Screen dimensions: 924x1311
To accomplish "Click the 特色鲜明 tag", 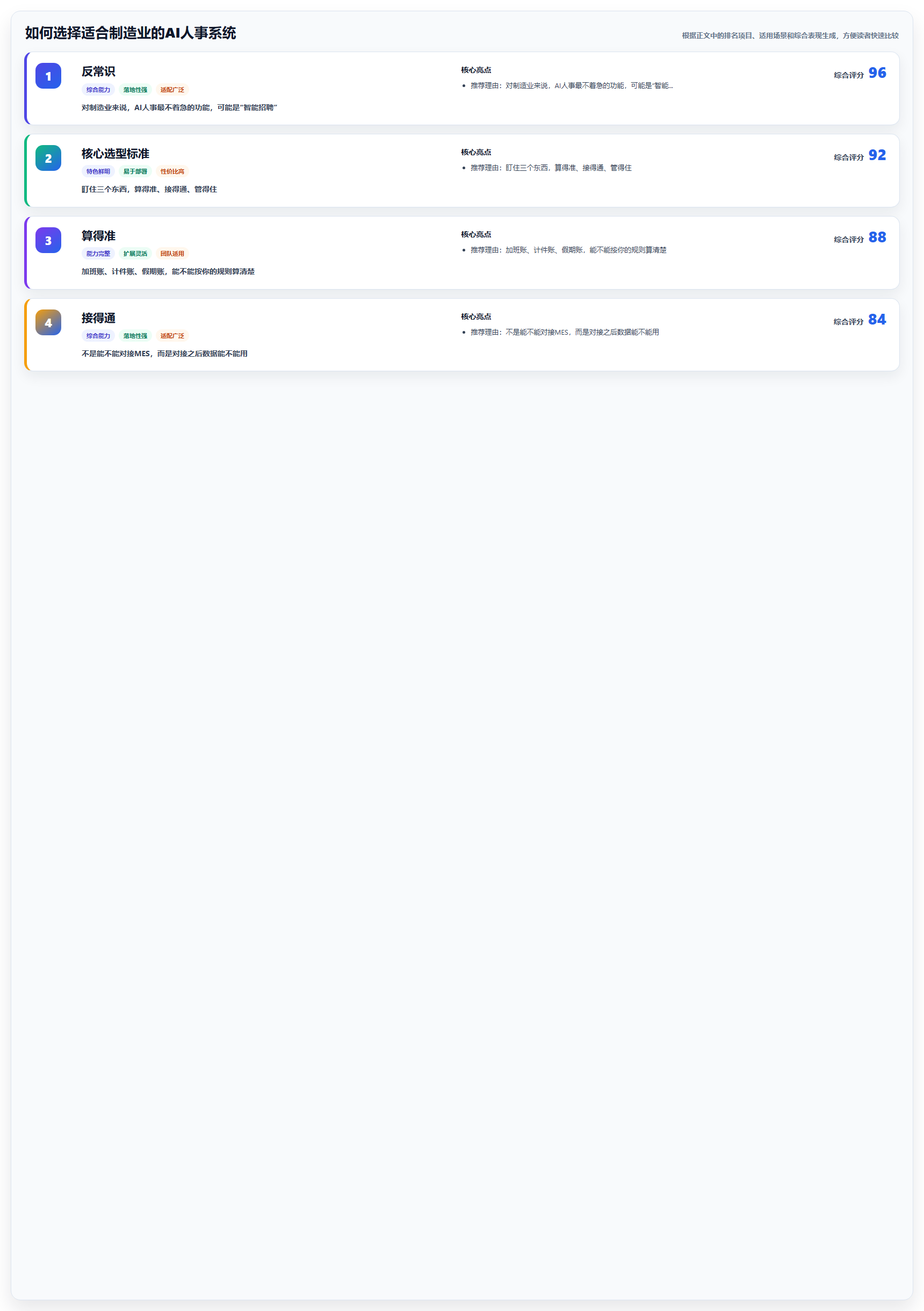I will pyautogui.click(x=98, y=171).
